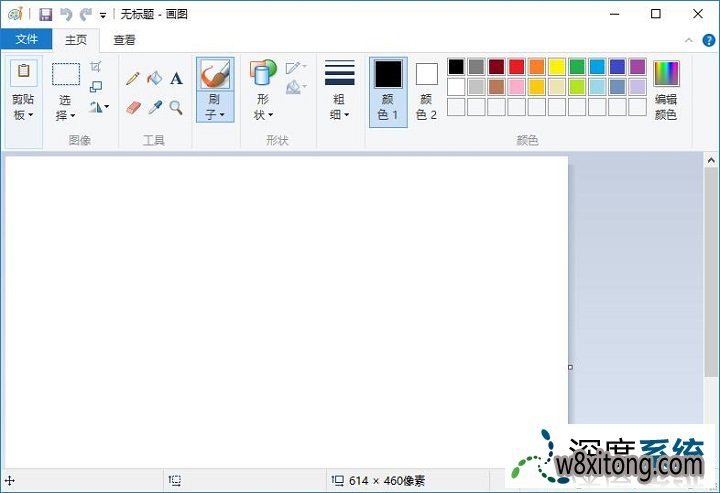Viewport: 720px width, 493px height.
Task: Select the Magnifier tool
Action: [176, 107]
